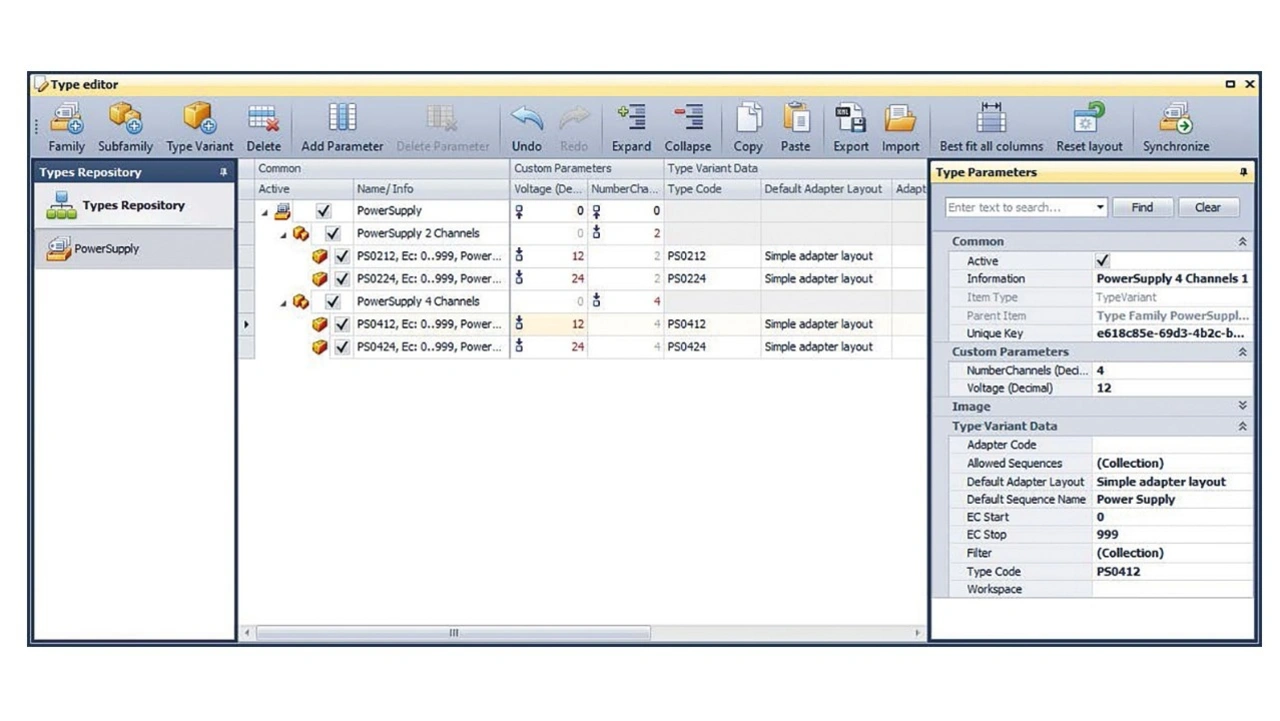Click the Import toolbar icon
The width and height of the screenshot is (1280, 721).
click(x=900, y=120)
